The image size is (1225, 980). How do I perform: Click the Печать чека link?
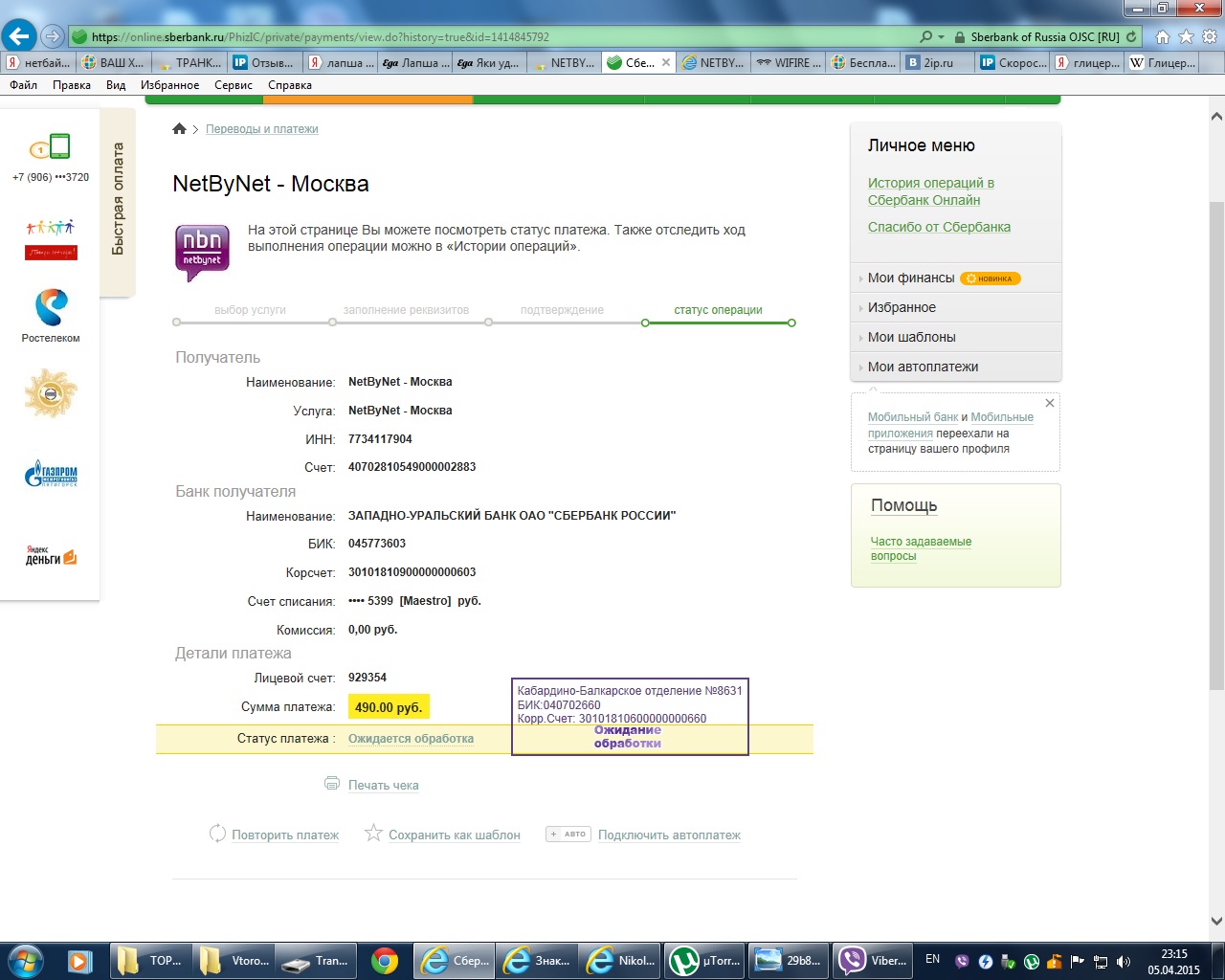tap(383, 785)
